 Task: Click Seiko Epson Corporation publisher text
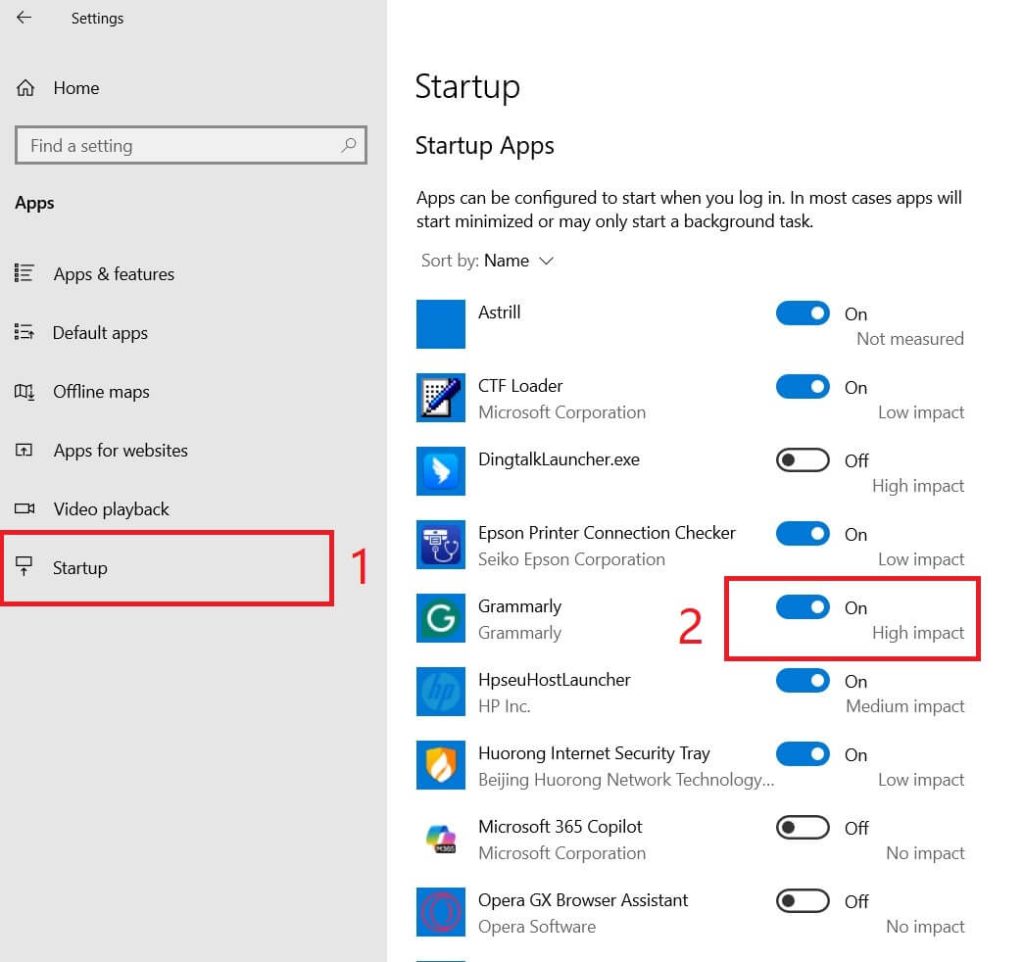point(571,559)
